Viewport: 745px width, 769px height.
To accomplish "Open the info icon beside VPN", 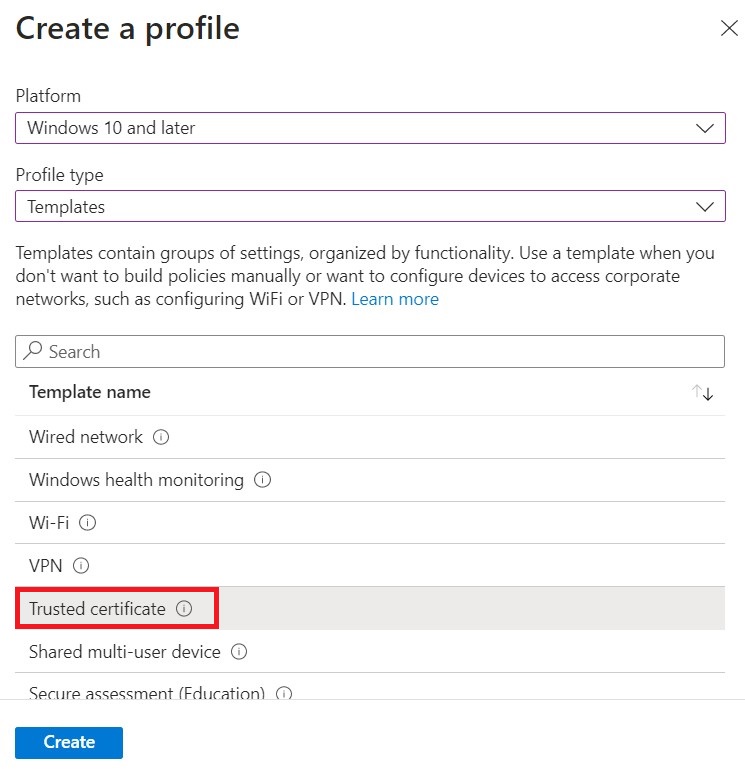I will click(x=81, y=565).
